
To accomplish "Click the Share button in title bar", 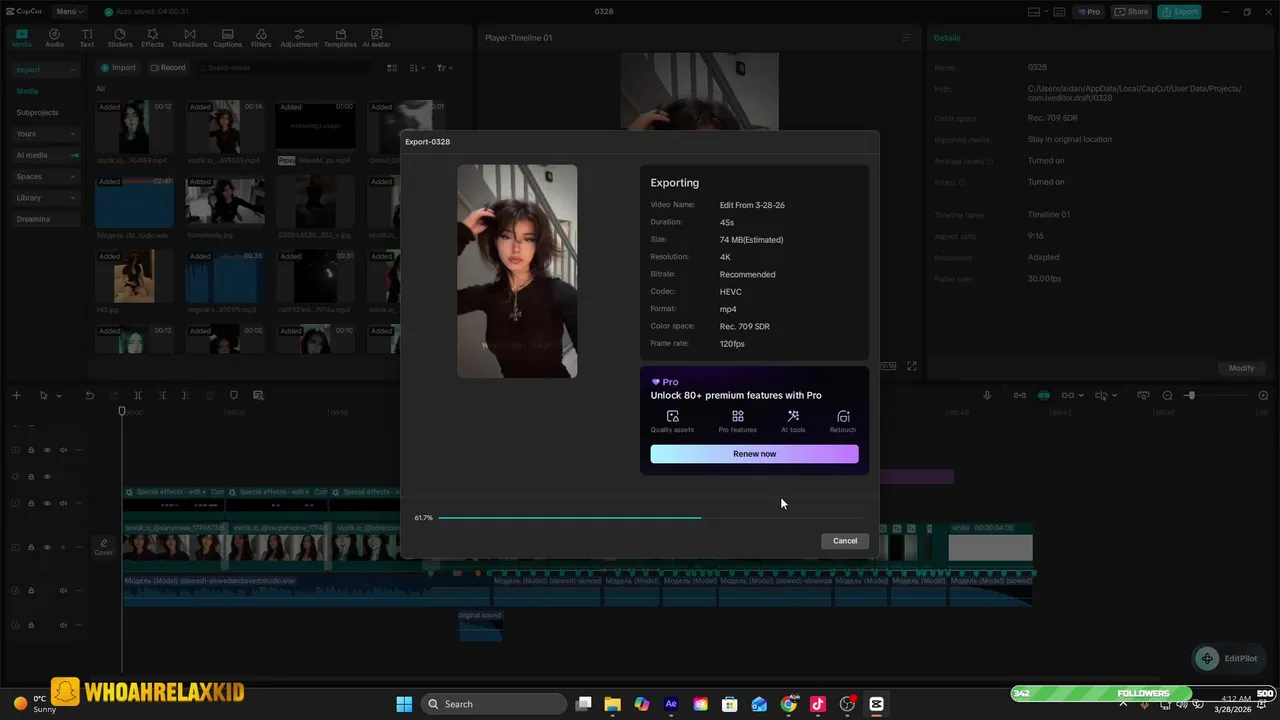I will tap(1131, 12).
